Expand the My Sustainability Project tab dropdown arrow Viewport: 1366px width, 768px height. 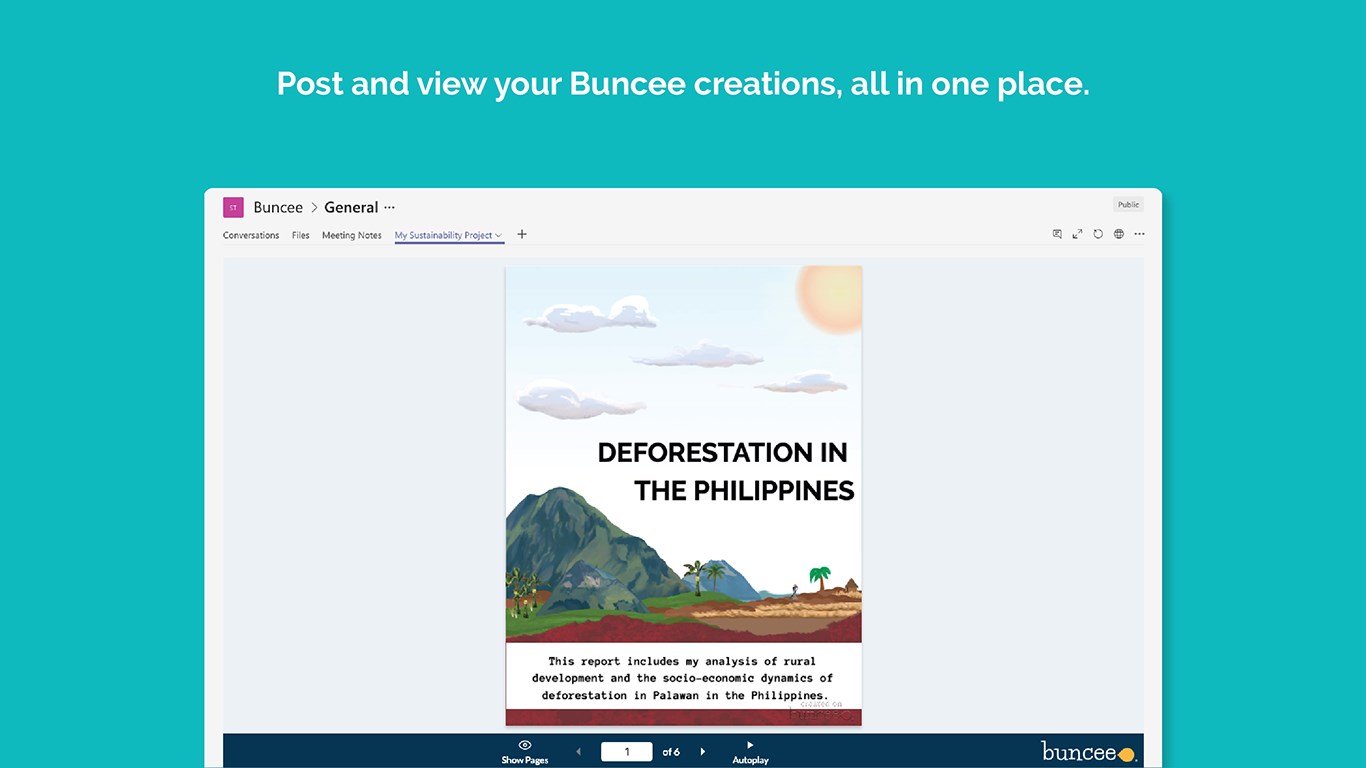pyautogui.click(x=498, y=236)
